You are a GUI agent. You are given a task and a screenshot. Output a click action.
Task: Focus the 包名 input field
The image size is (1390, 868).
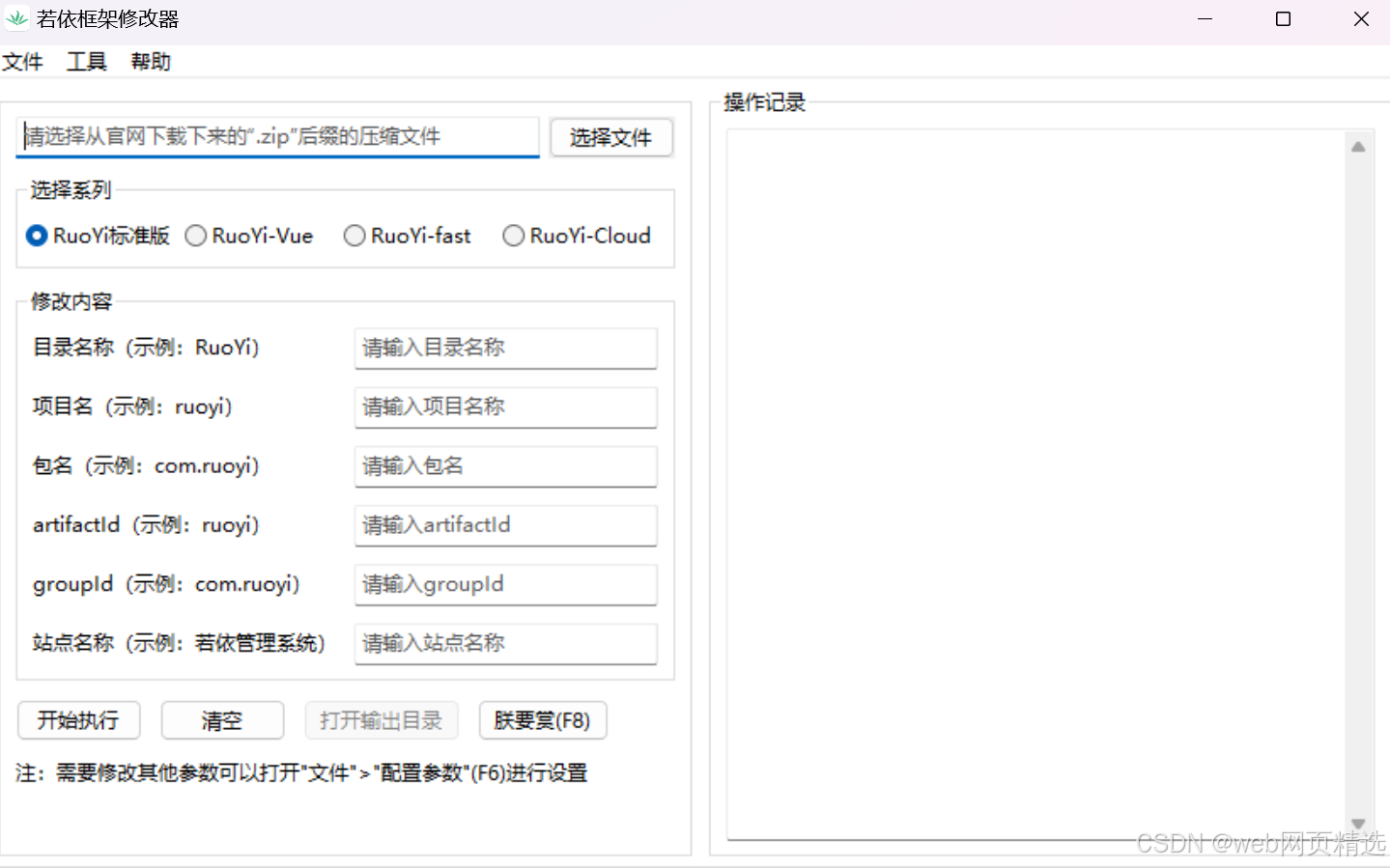506,466
